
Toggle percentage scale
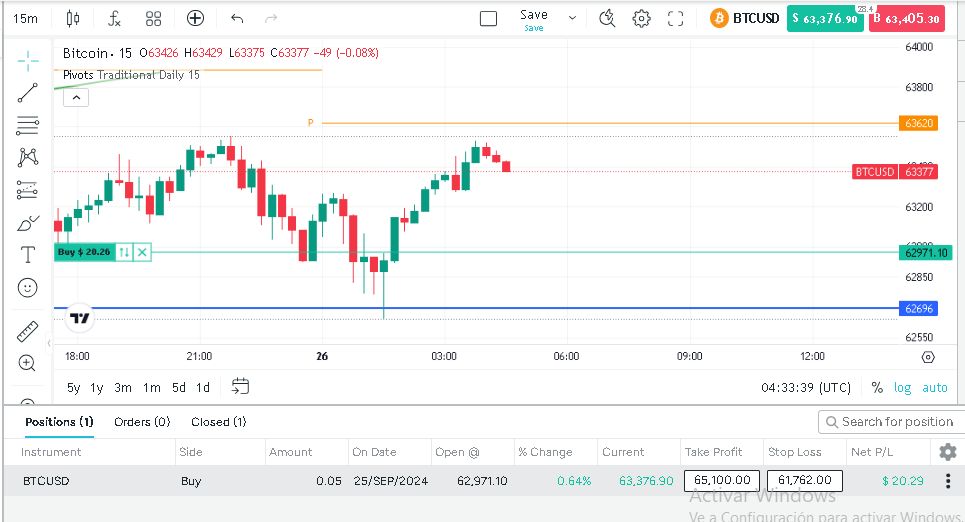click(x=877, y=388)
